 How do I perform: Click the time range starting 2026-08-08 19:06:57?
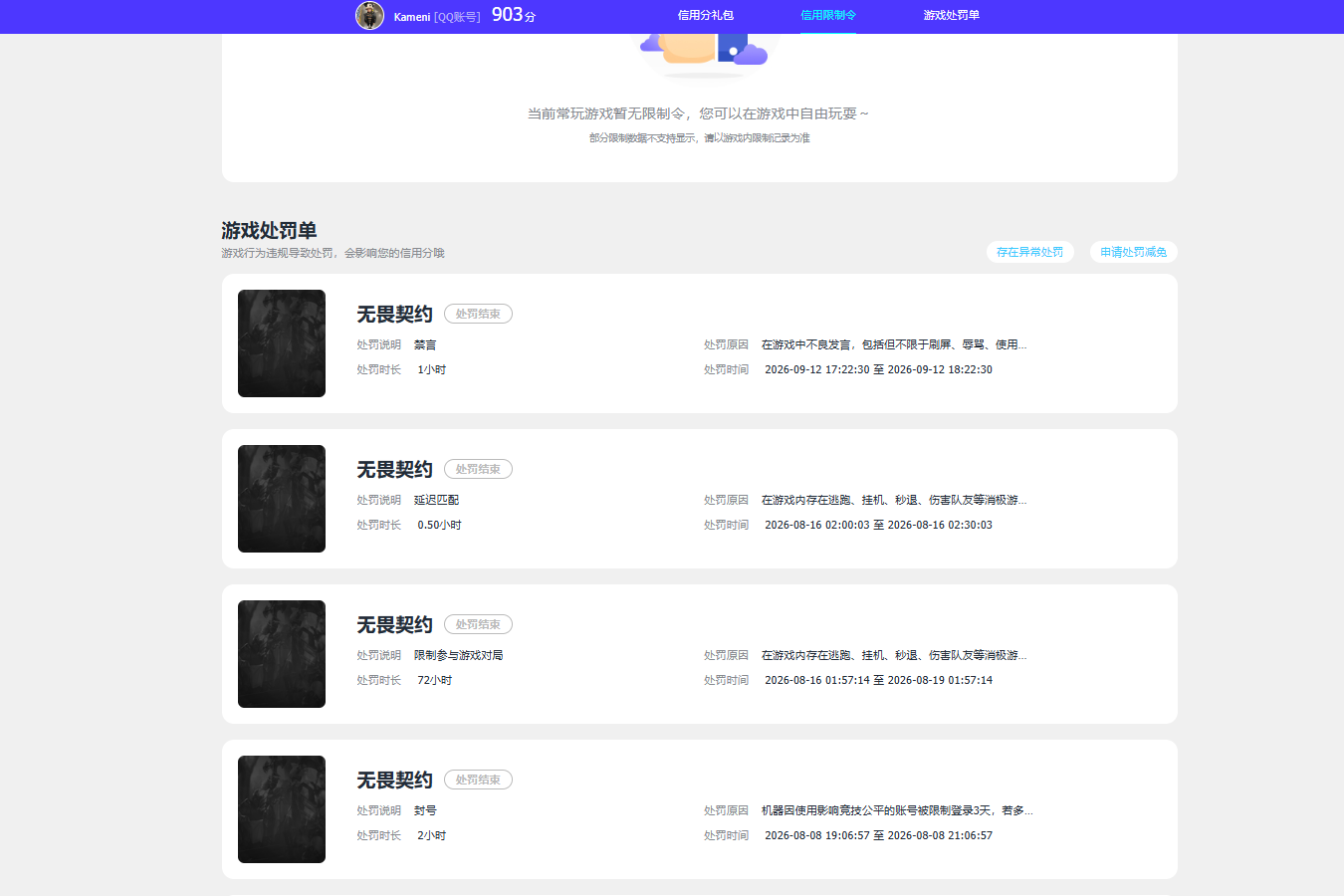[x=878, y=835]
